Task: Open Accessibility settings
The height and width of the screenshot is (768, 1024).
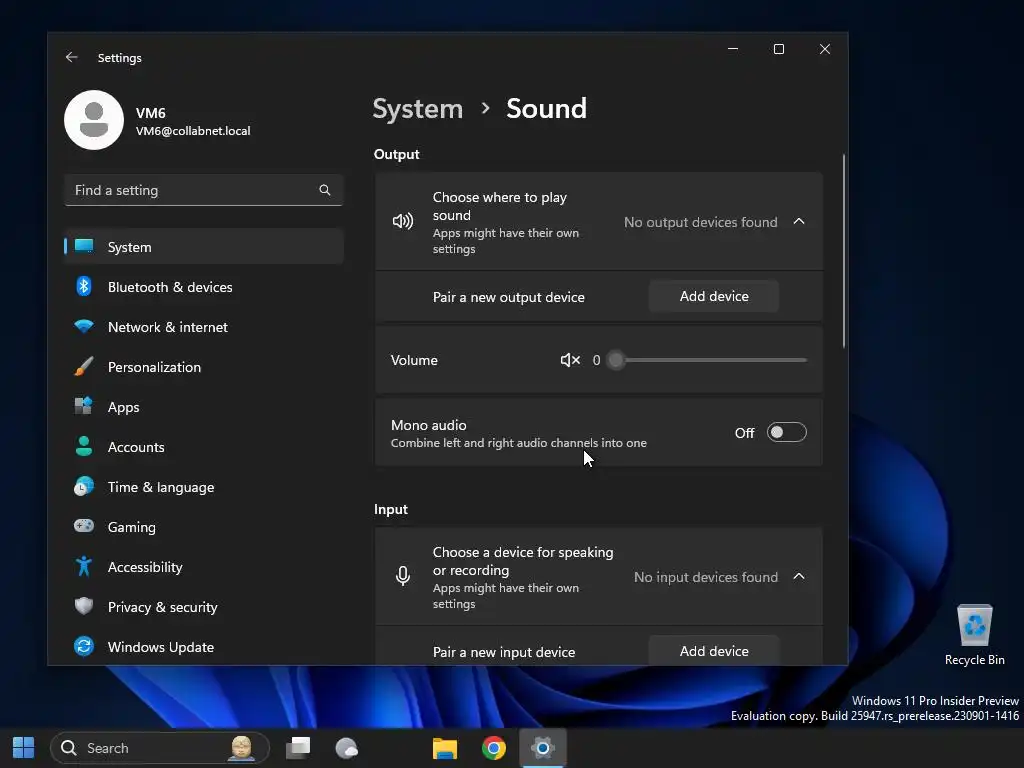Action: pos(204,566)
